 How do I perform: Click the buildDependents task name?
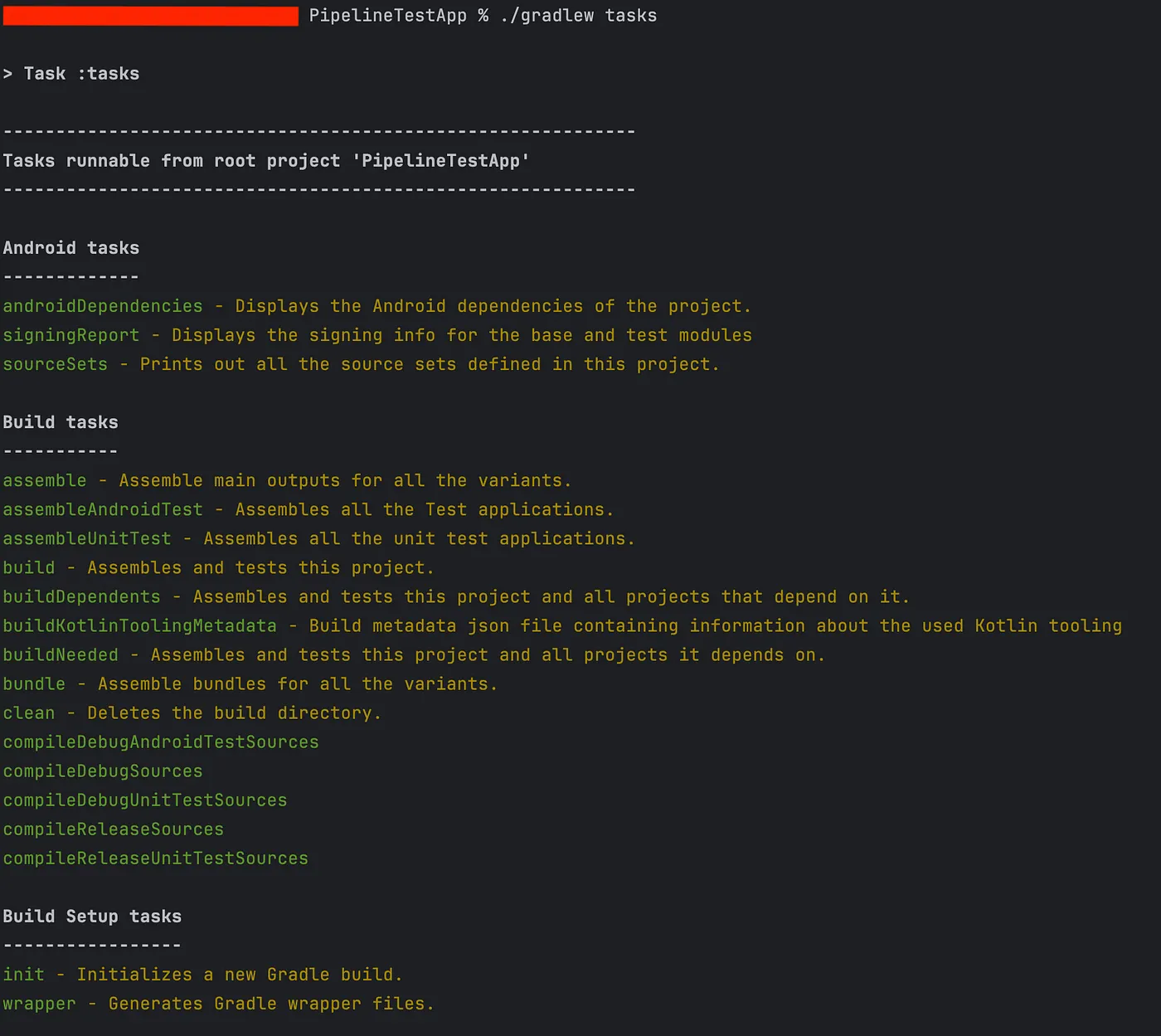pos(81,596)
